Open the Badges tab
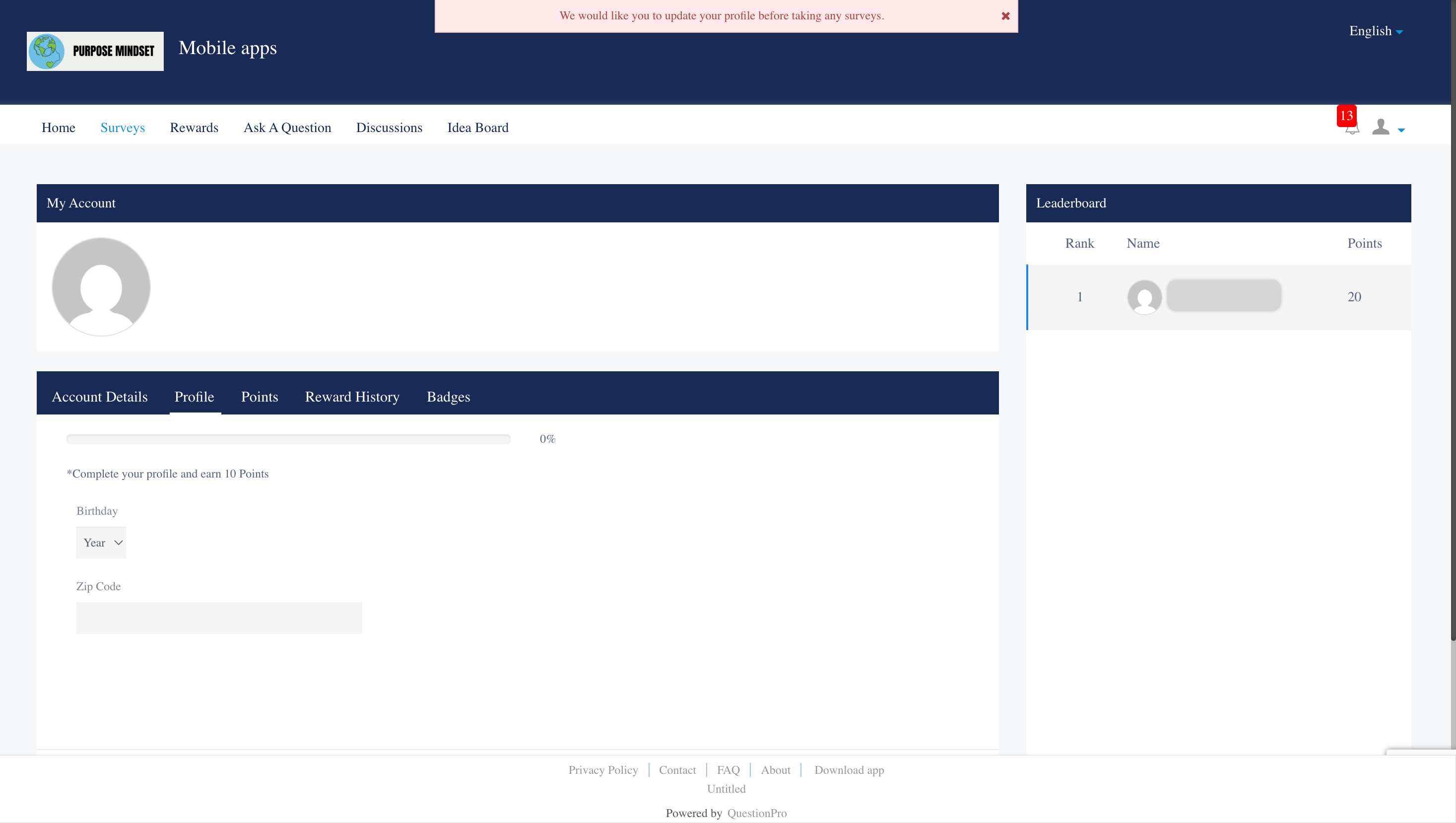Image resolution: width=1456 pixels, height=823 pixels. pyautogui.click(x=448, y=397)
